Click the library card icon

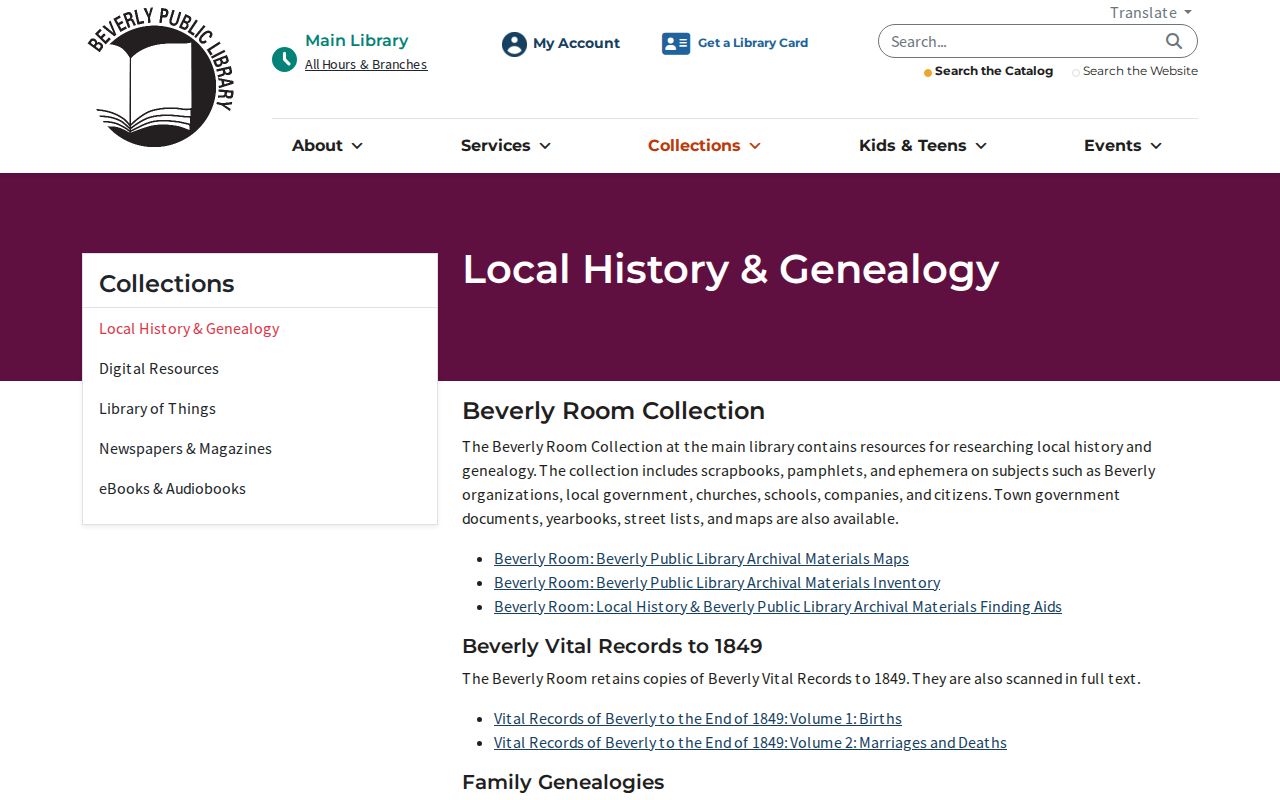(x=676, y=43)
